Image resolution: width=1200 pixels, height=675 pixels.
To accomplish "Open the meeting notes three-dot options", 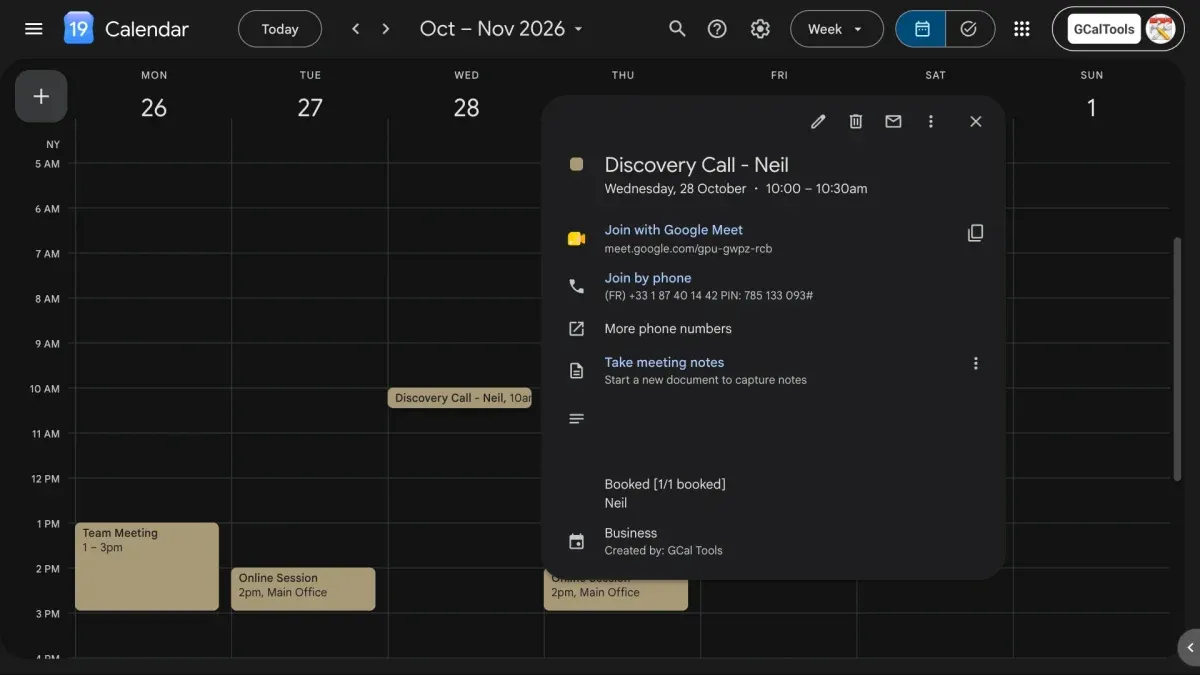I will [x=976, y=364].
